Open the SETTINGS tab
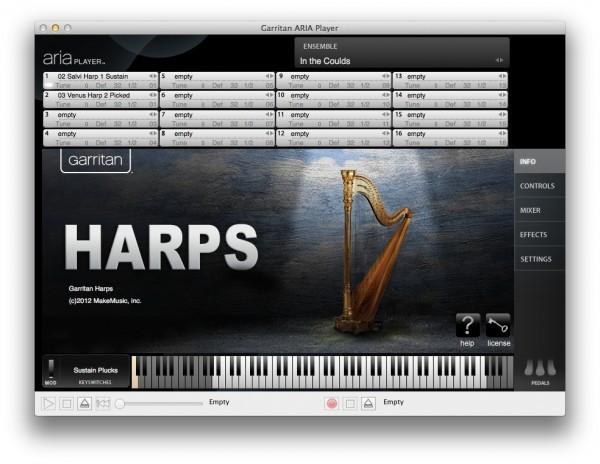Screen dimensions: 600x464 pyautogui.click(x=540, y=259)
